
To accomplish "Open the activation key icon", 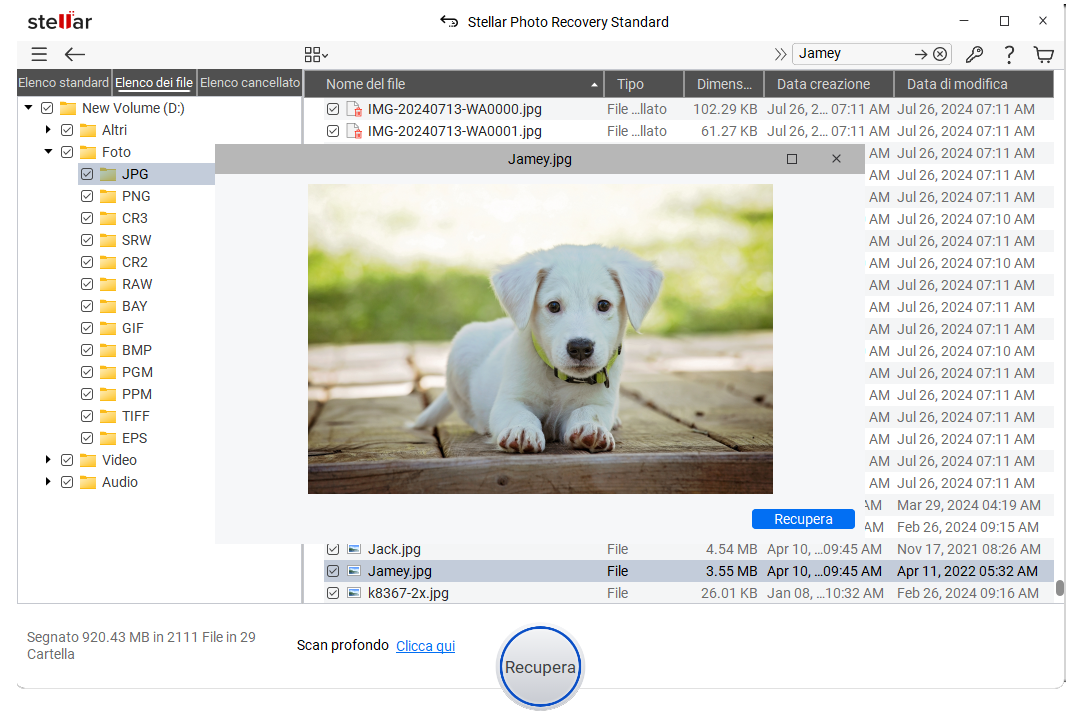I will [974, 54].
